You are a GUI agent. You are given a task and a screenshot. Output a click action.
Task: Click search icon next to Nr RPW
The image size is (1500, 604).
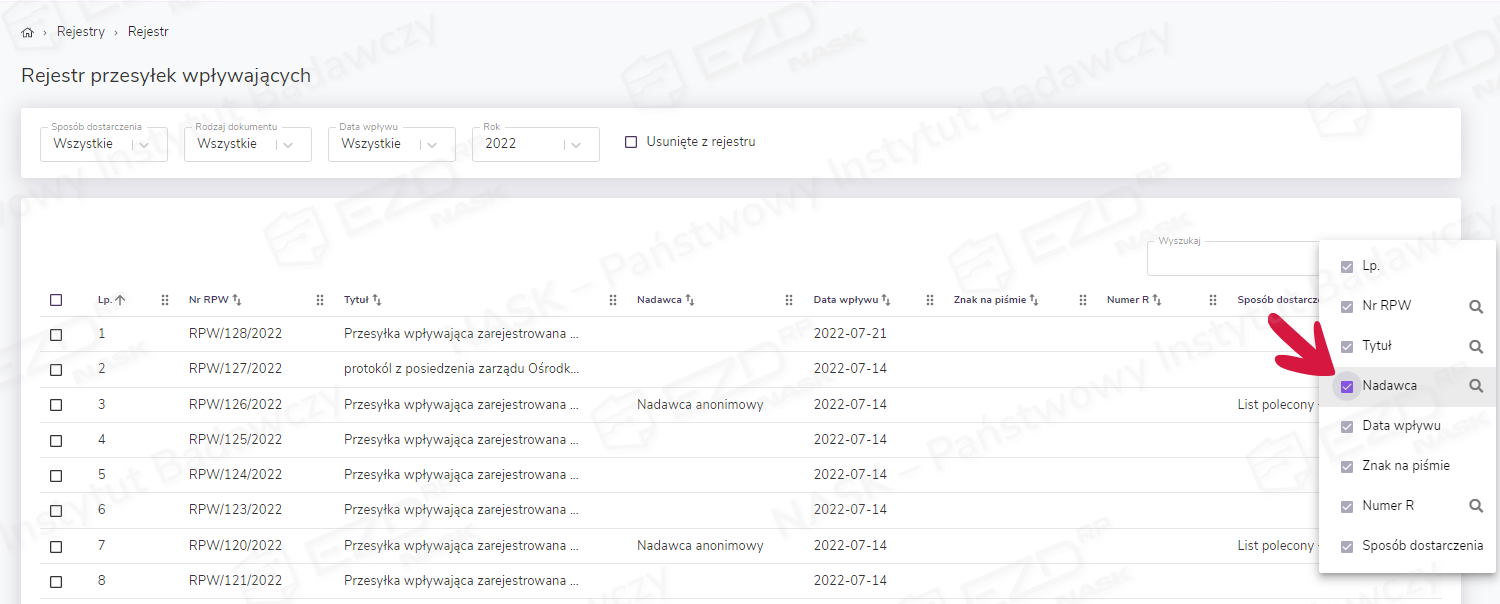point(1475,306)
